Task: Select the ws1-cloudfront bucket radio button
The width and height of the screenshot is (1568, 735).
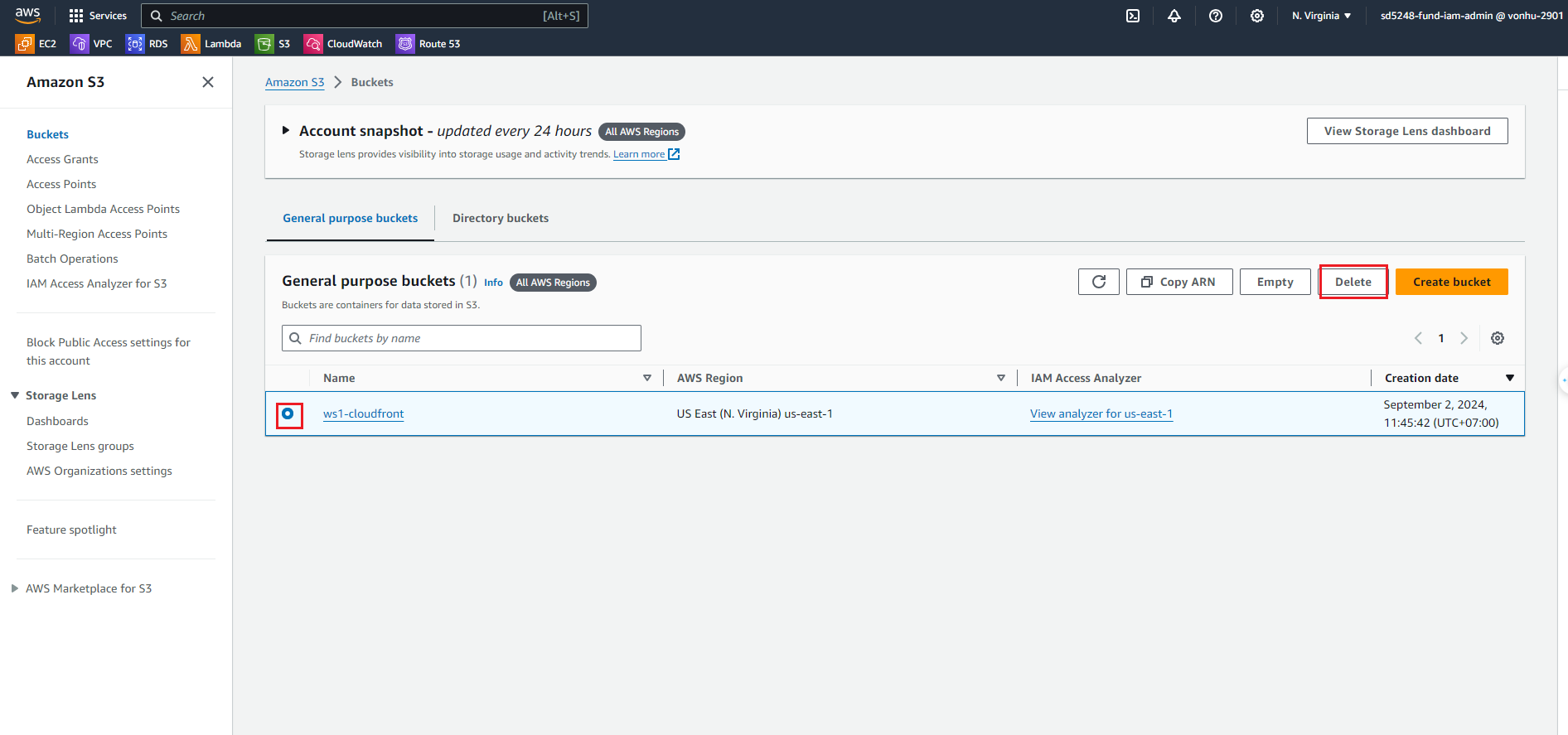Action: (288, 413)
